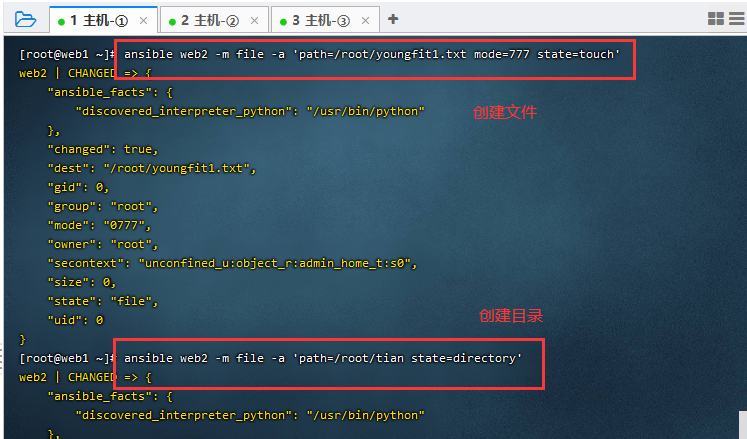
Task: Click the youngfit1.txt touch command text
Action: (x=372, y=54)
